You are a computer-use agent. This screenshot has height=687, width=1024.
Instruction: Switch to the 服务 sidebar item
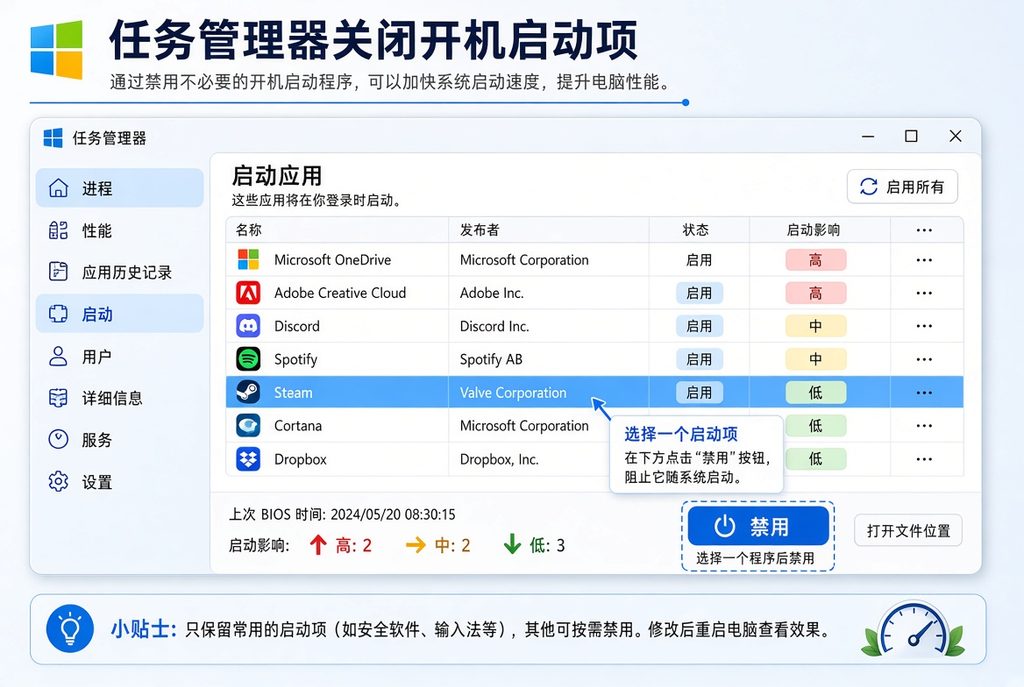pos(120,439)
